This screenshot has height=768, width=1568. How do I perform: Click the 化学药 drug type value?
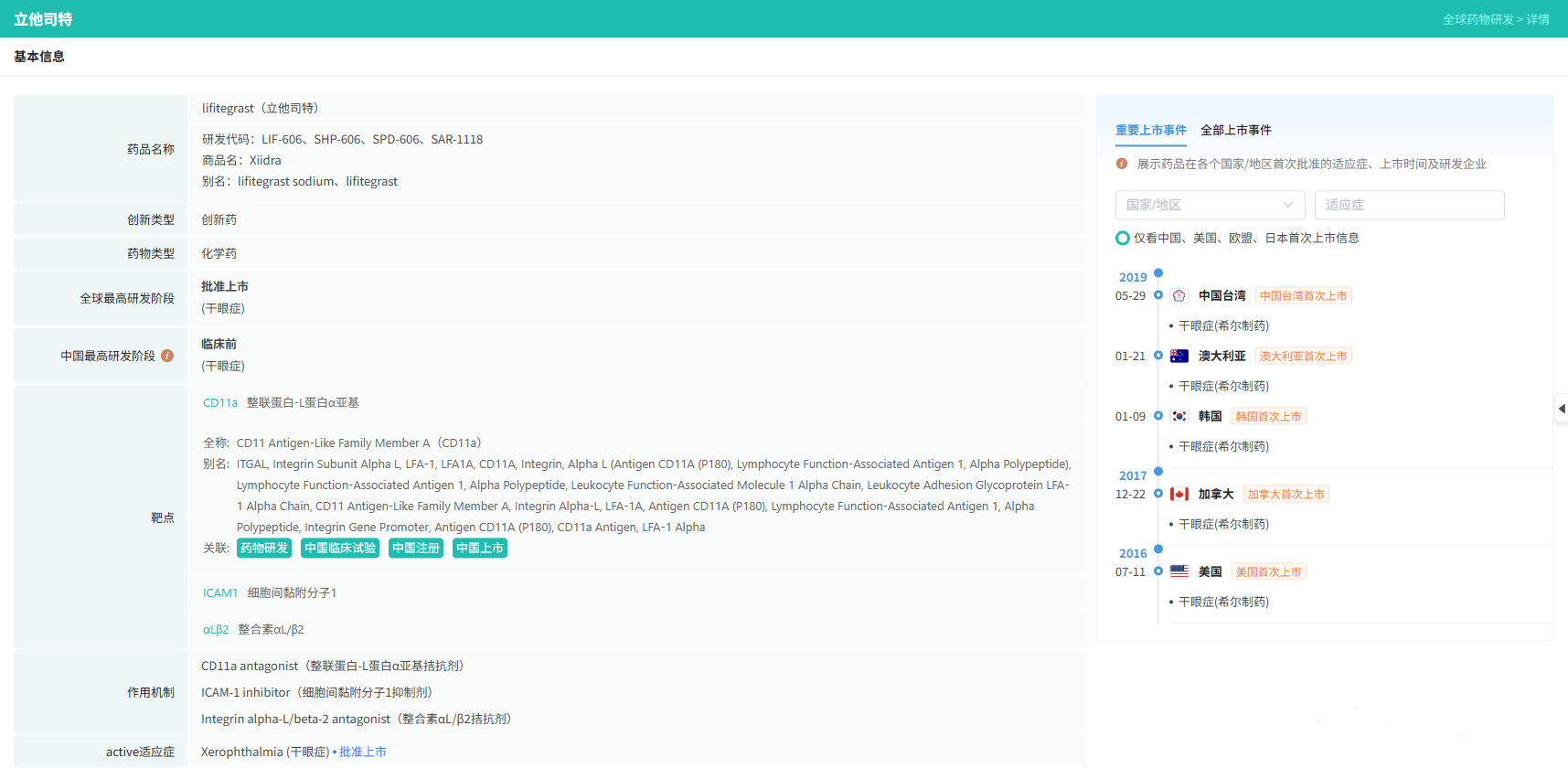pyautogui.click(x=219, y=253)
